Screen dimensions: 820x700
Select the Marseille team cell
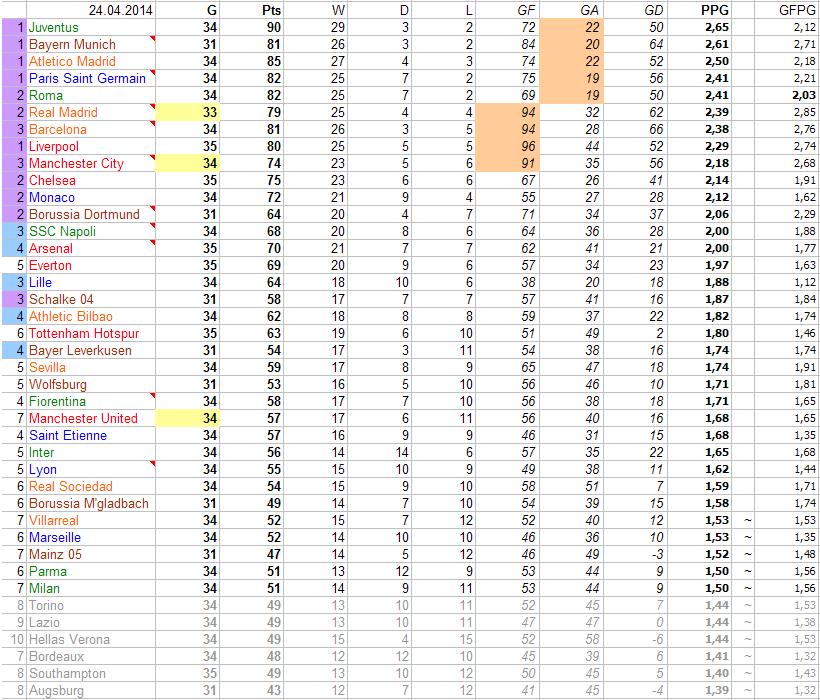point(91,537)
